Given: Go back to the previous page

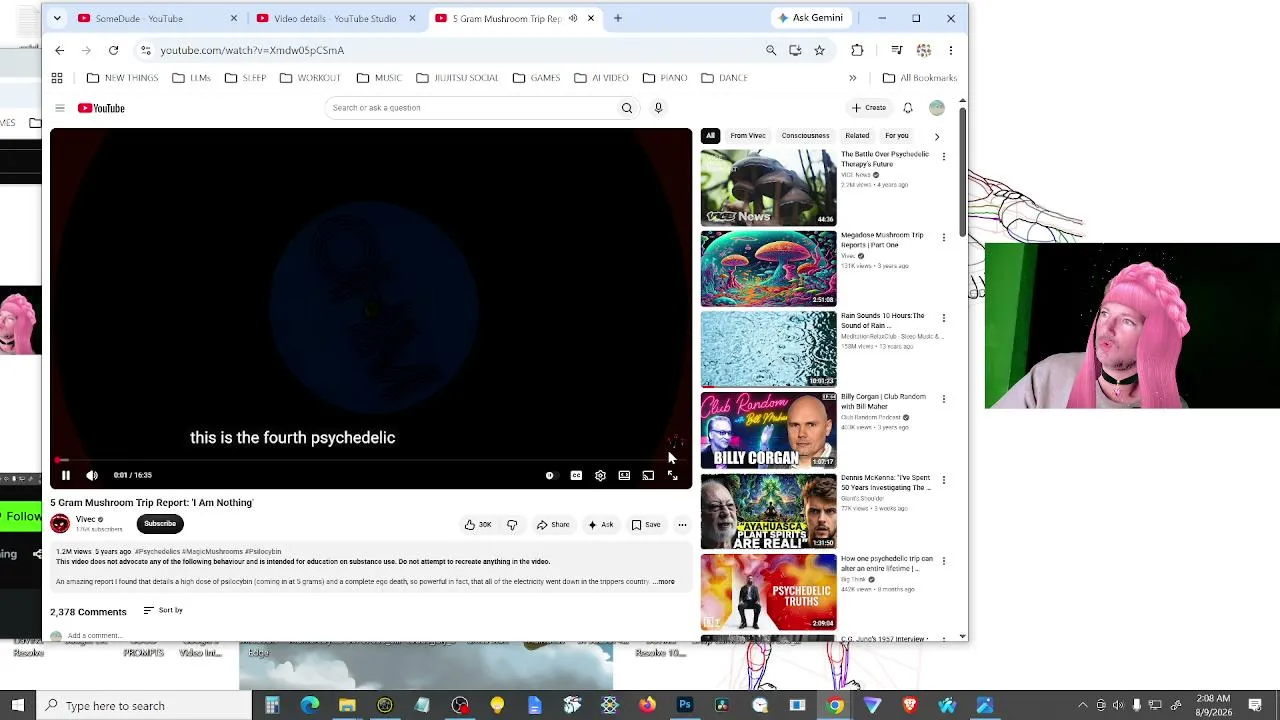Looking at the screenshot, I should click(60, 50).
